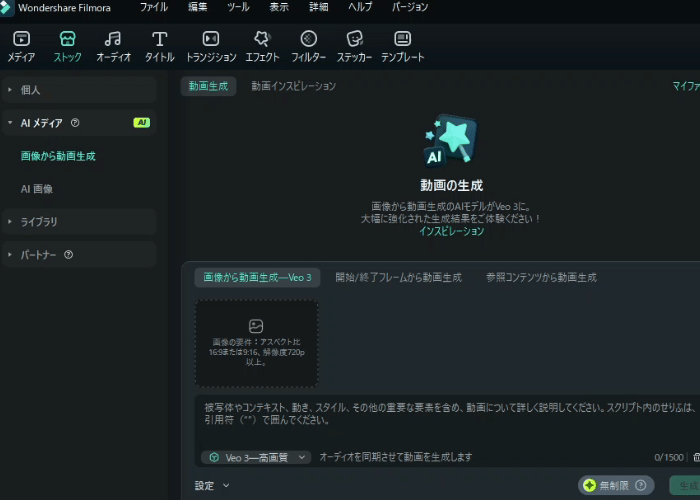
Task: Select the ステッカー (Stickers) icon
Action: (x=354, y=39)
